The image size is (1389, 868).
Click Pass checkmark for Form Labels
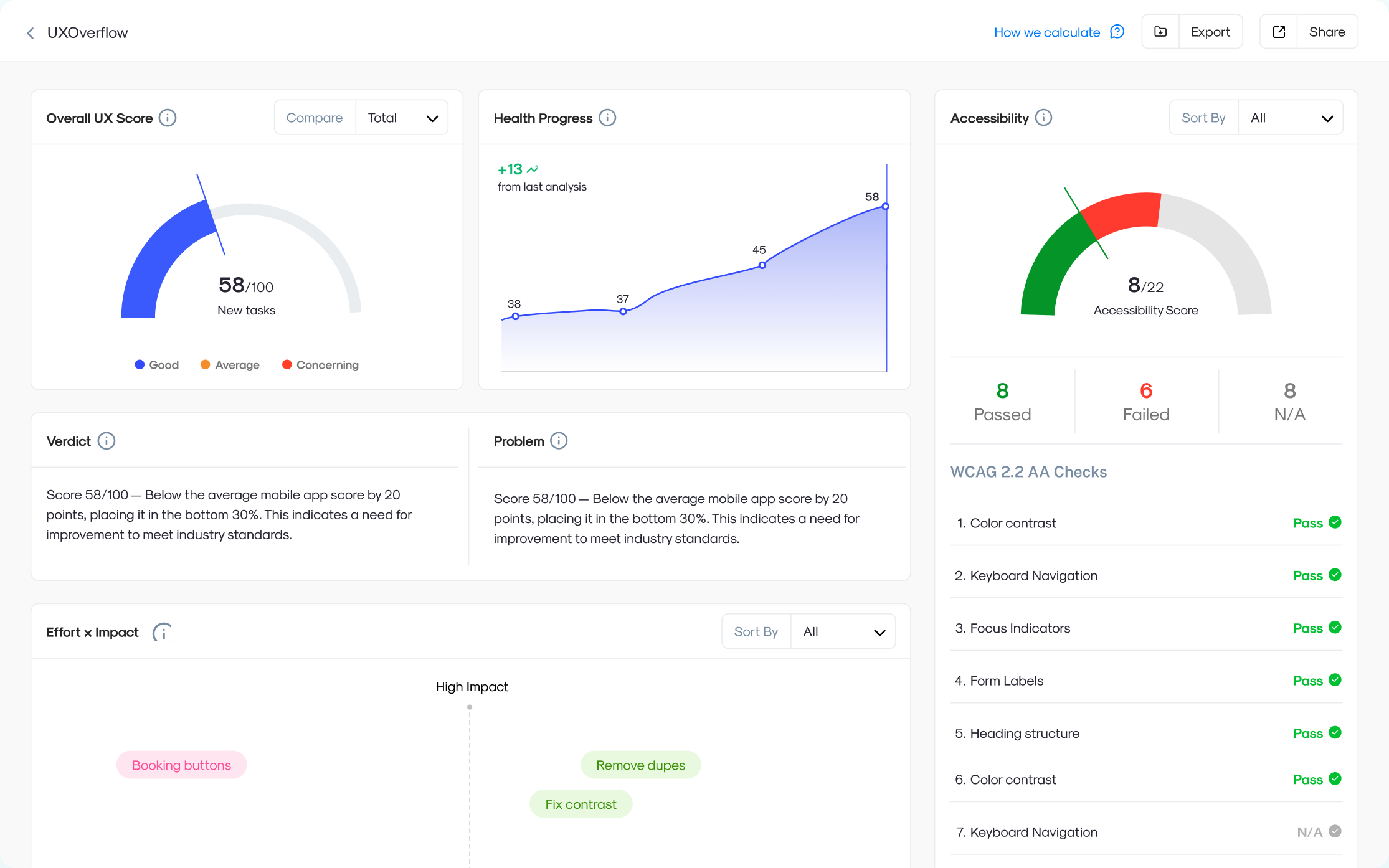[x=1335, y=680]
